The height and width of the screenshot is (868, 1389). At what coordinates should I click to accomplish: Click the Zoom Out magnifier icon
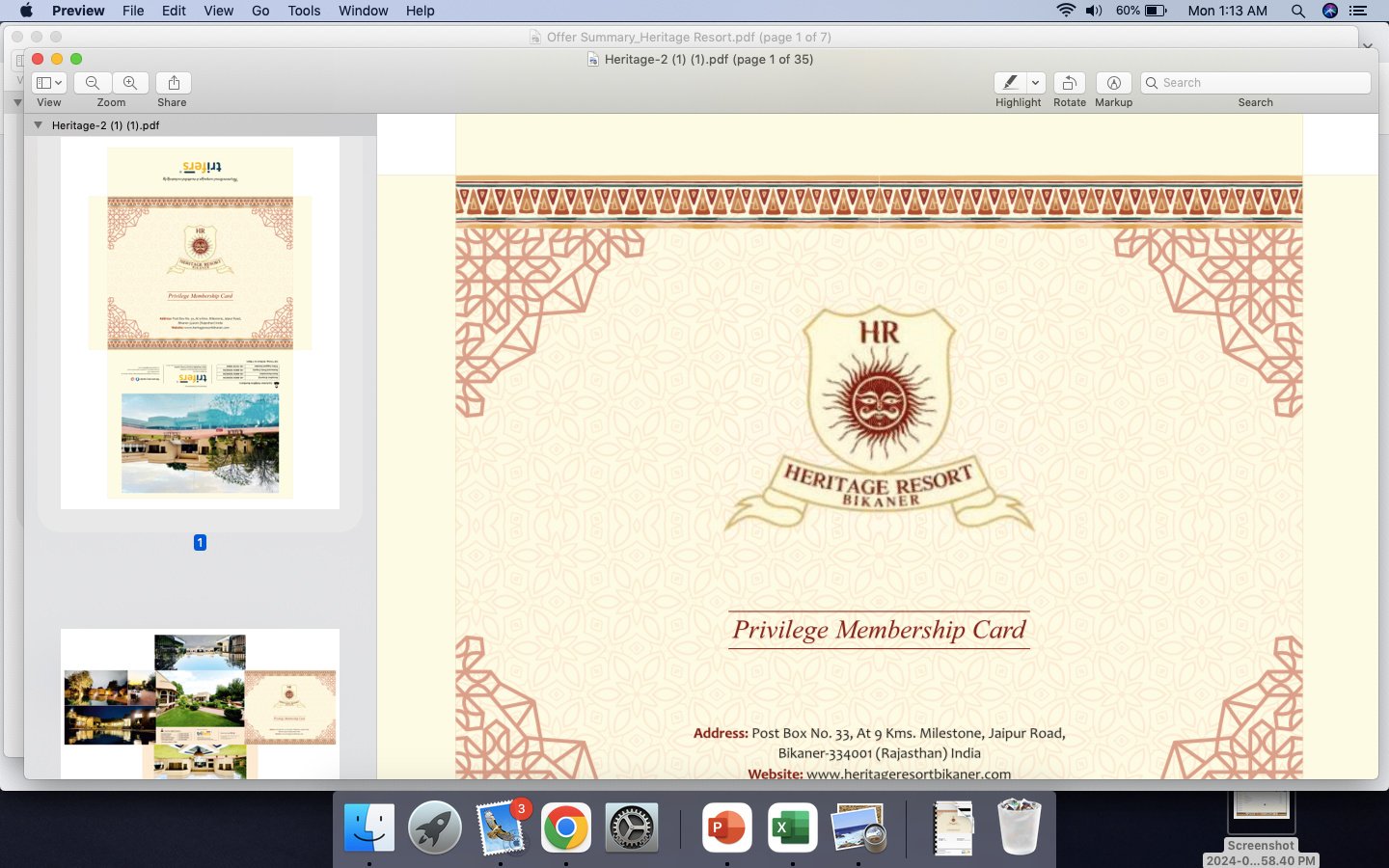point(93,83)
